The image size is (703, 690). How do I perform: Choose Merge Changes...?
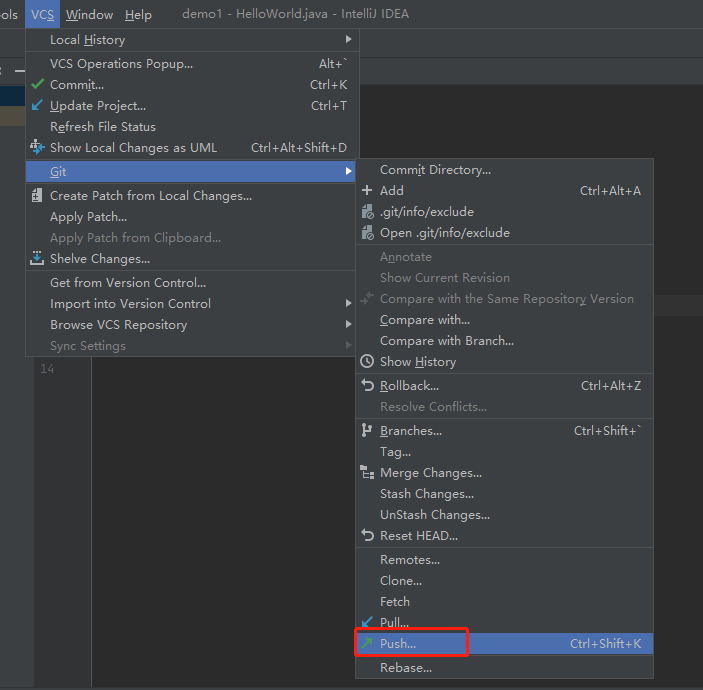pos(504,473)
